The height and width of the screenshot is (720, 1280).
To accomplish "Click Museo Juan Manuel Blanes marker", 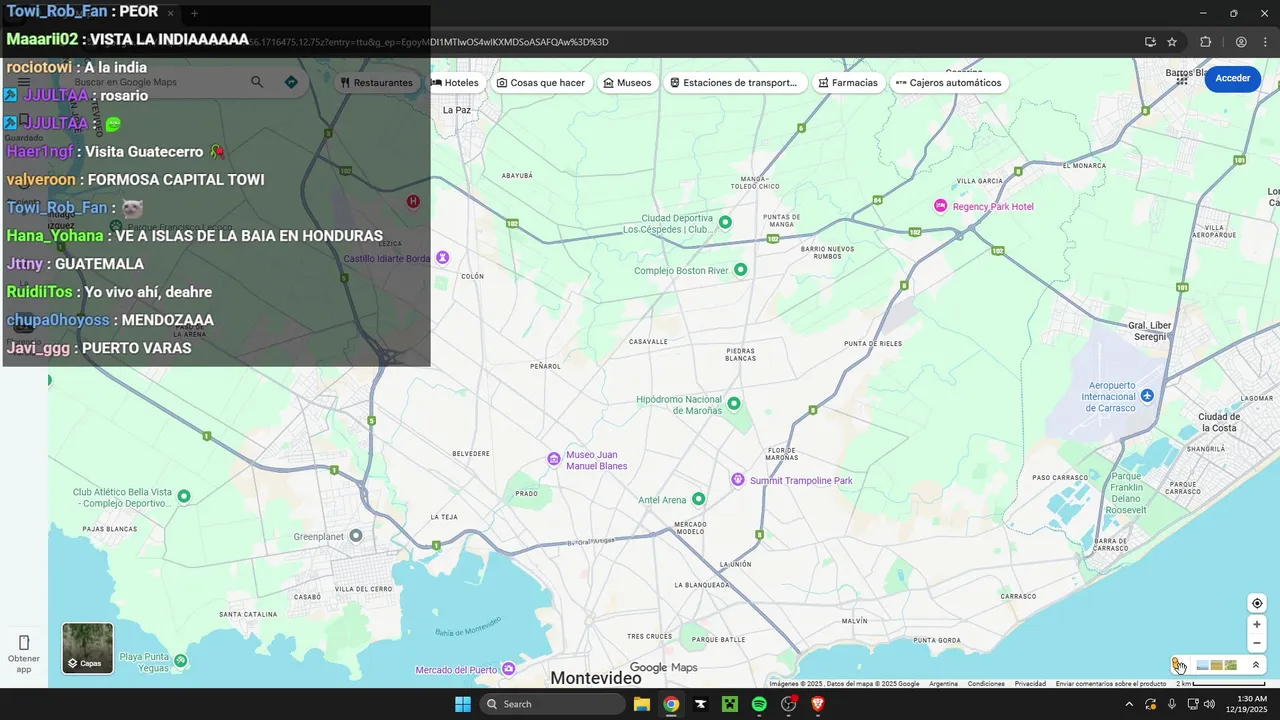I will click(553, 459).
